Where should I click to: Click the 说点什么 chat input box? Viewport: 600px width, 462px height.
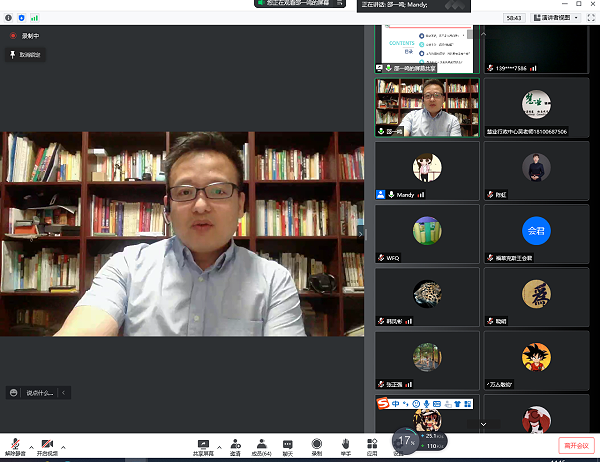click(38, 393)
